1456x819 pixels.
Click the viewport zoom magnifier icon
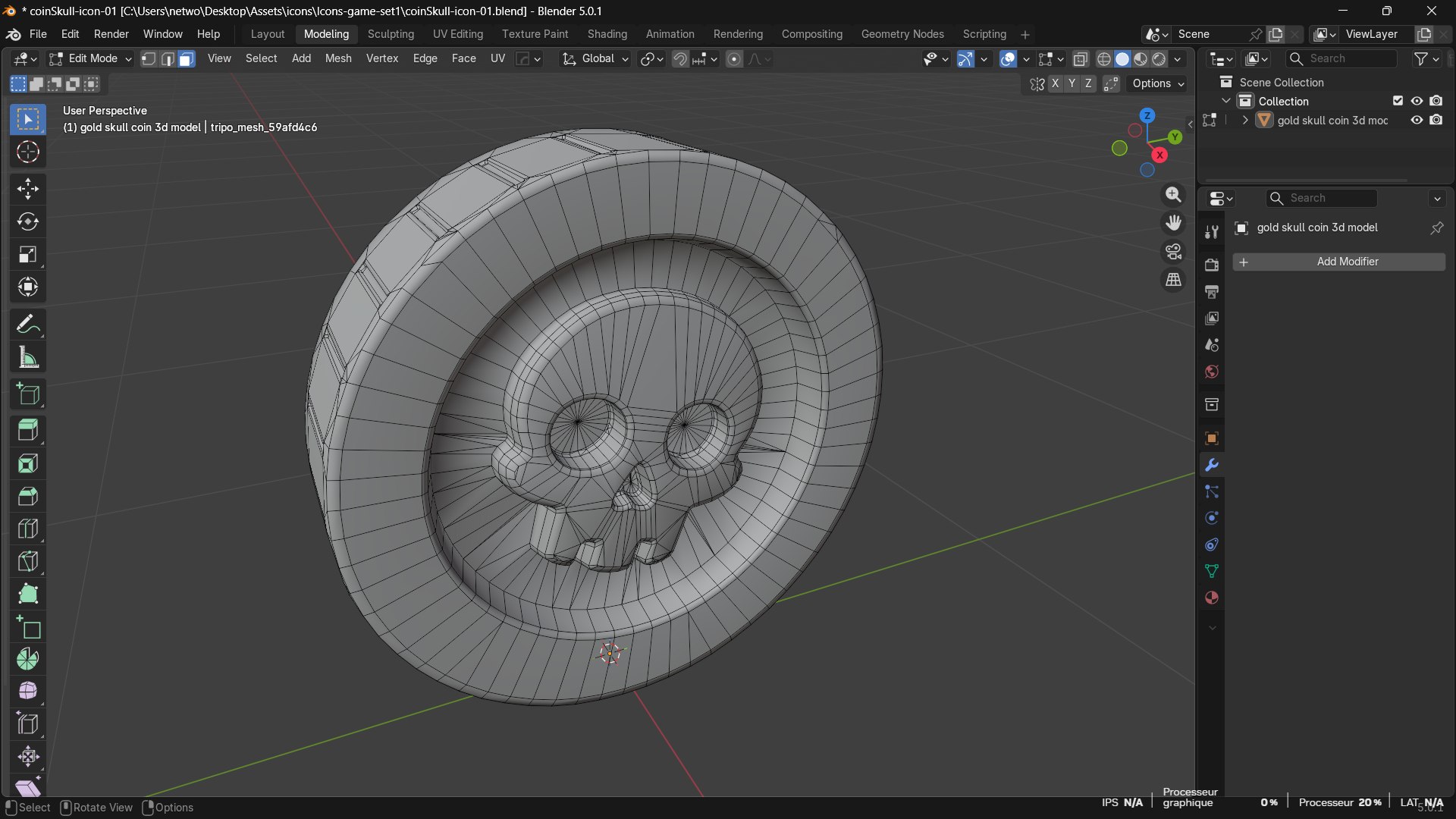coord(1173,195)
